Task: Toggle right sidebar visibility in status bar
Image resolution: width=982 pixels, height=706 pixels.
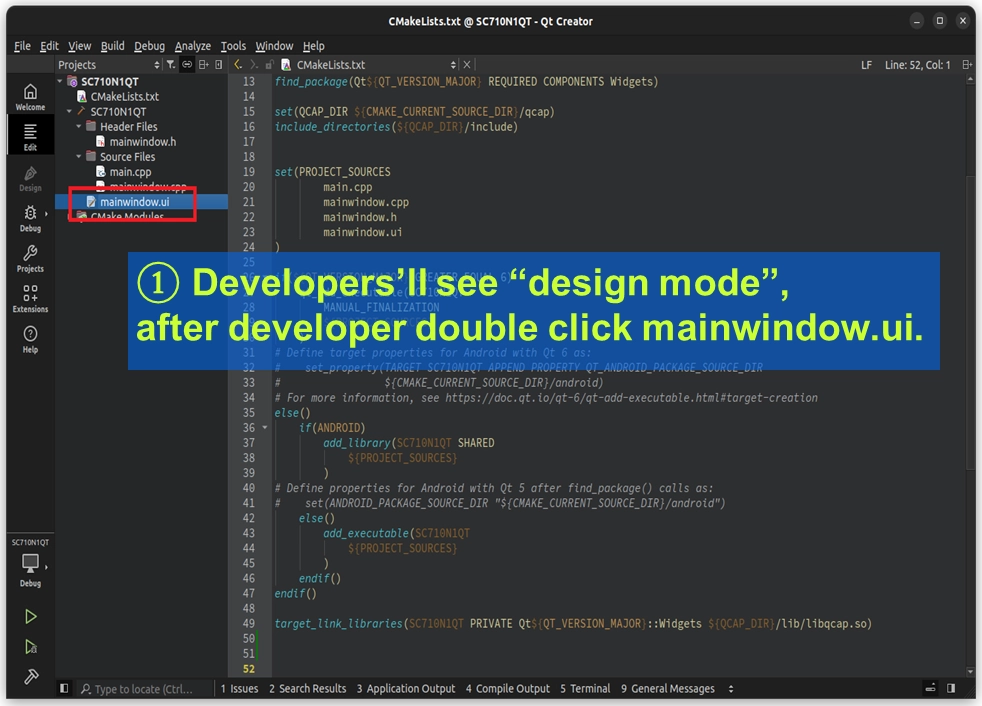Action: (951, 688)
